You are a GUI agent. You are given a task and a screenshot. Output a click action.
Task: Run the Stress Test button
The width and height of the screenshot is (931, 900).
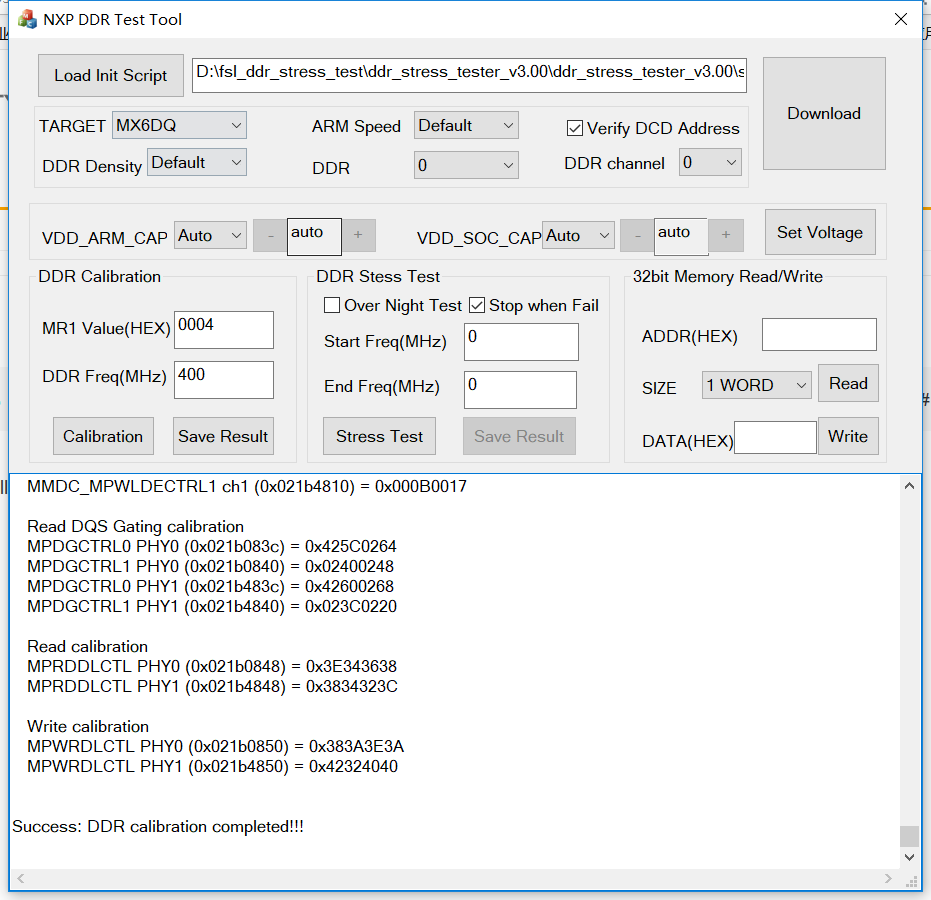379,436
